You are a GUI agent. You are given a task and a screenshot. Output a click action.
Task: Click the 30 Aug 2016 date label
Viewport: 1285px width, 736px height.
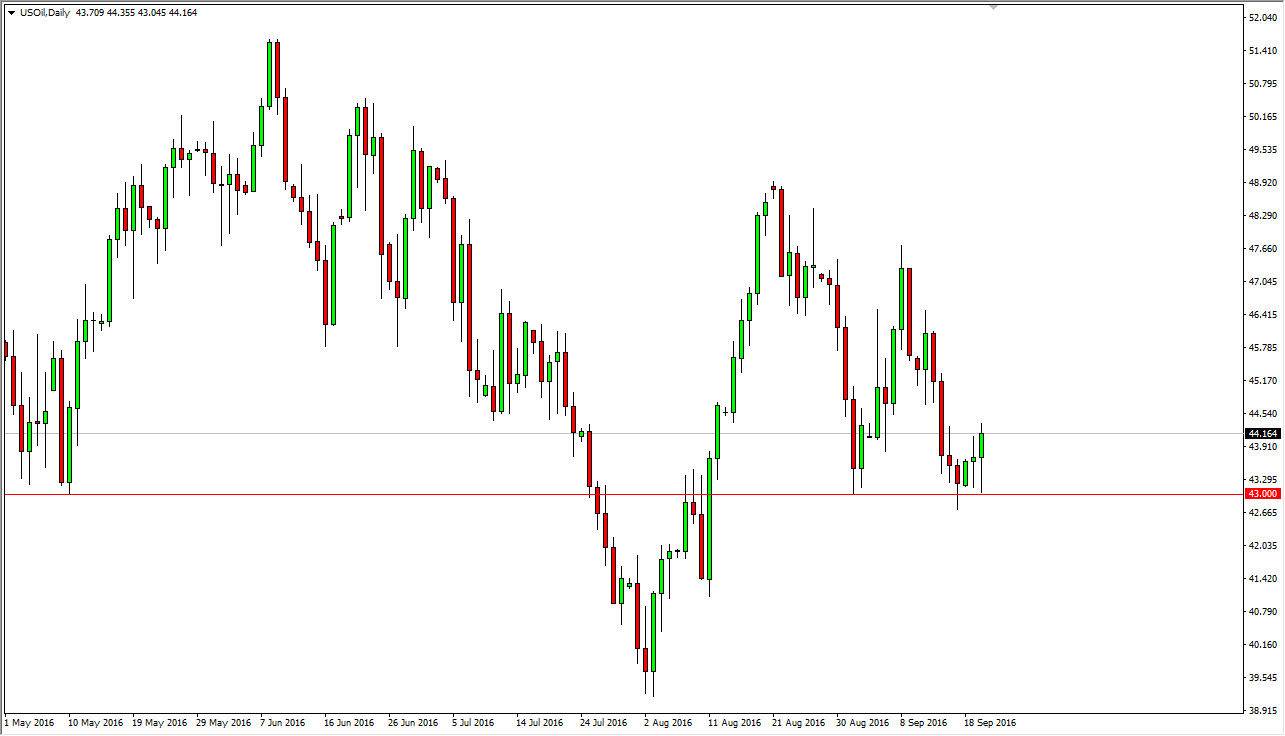(x=863, y=722)
